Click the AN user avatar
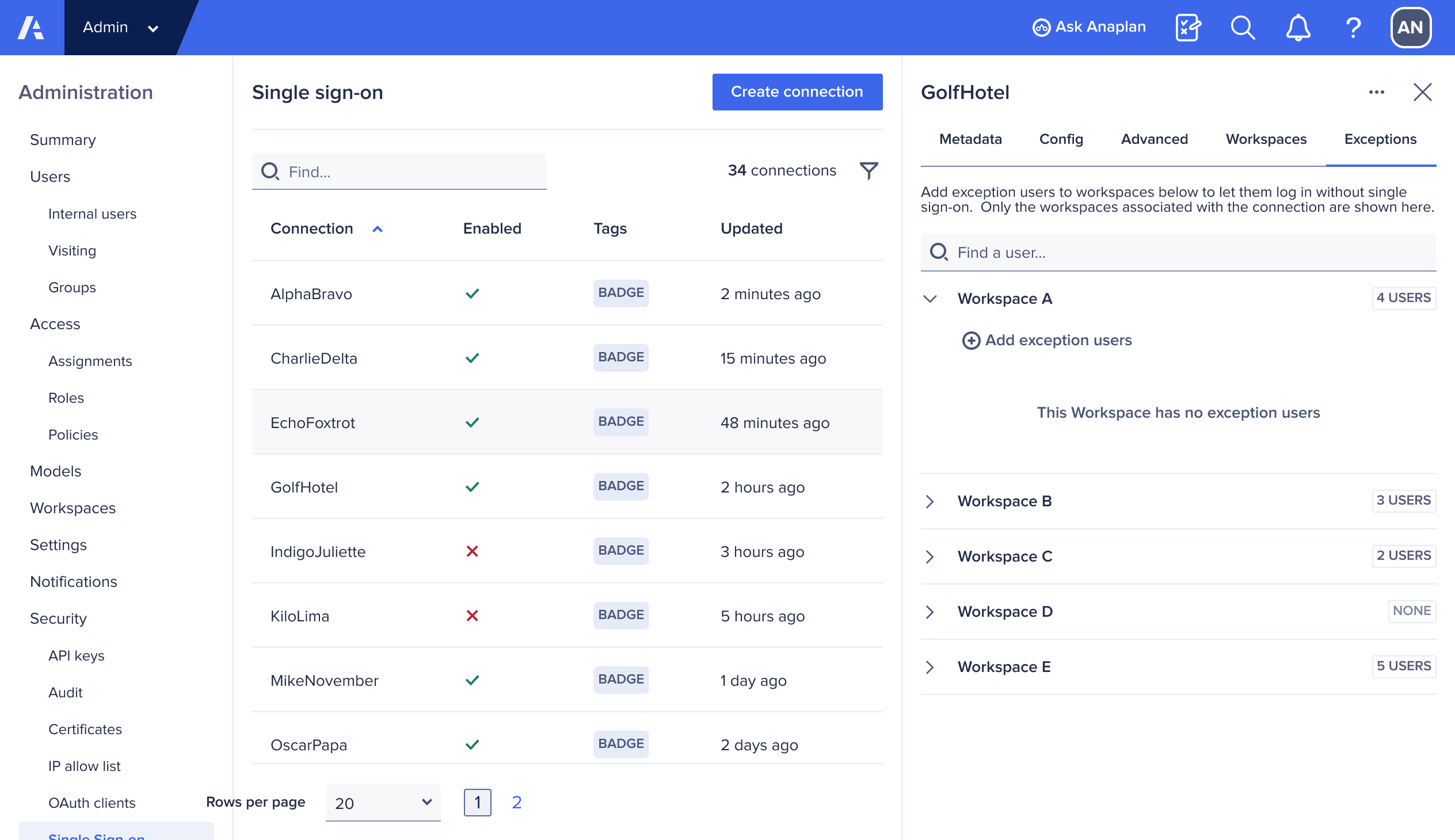The width and height of the screenshot is (1455, 840). [x=1410, y=27]
